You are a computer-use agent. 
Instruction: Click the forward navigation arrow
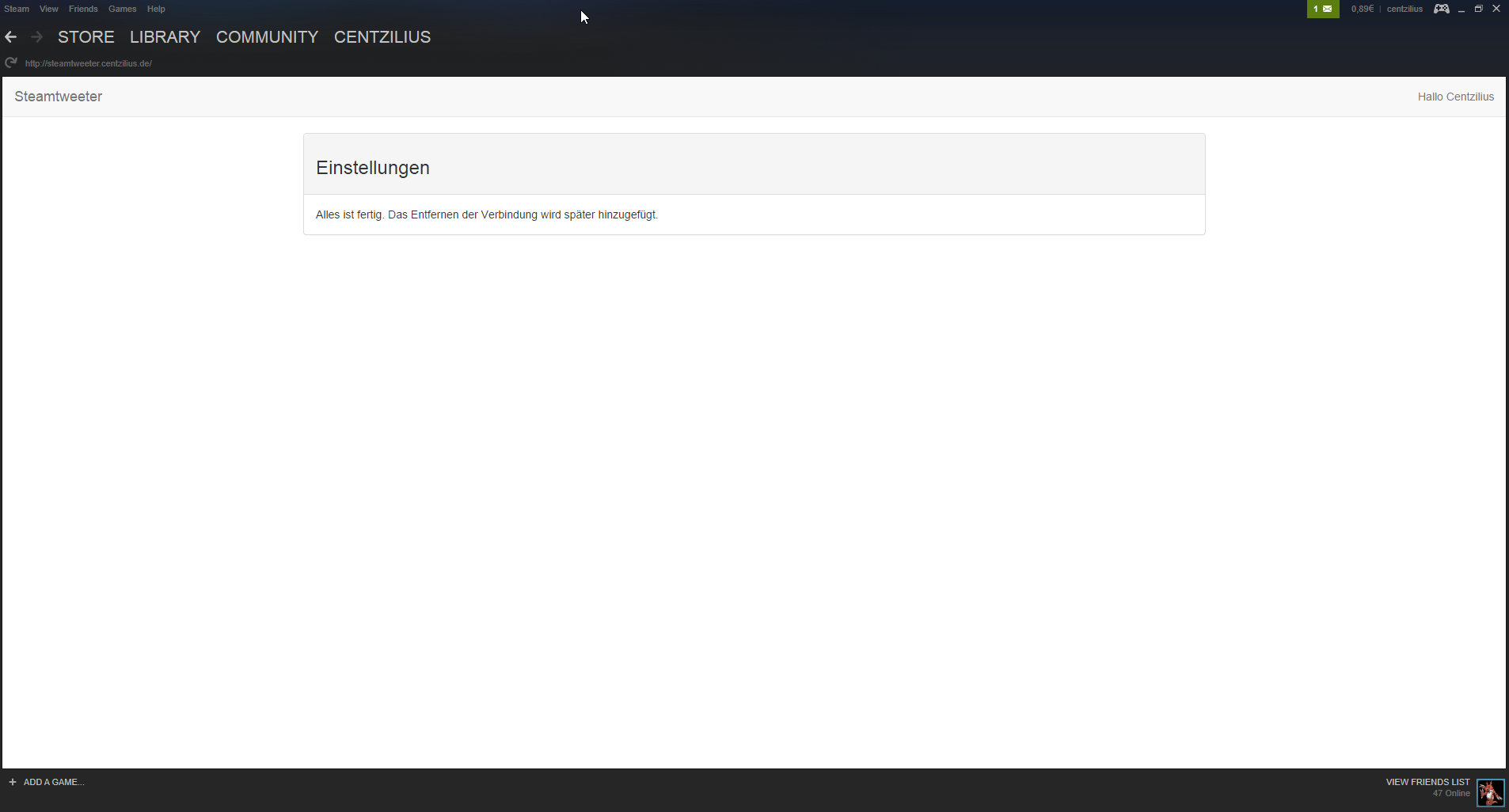[x=36, y=37]
